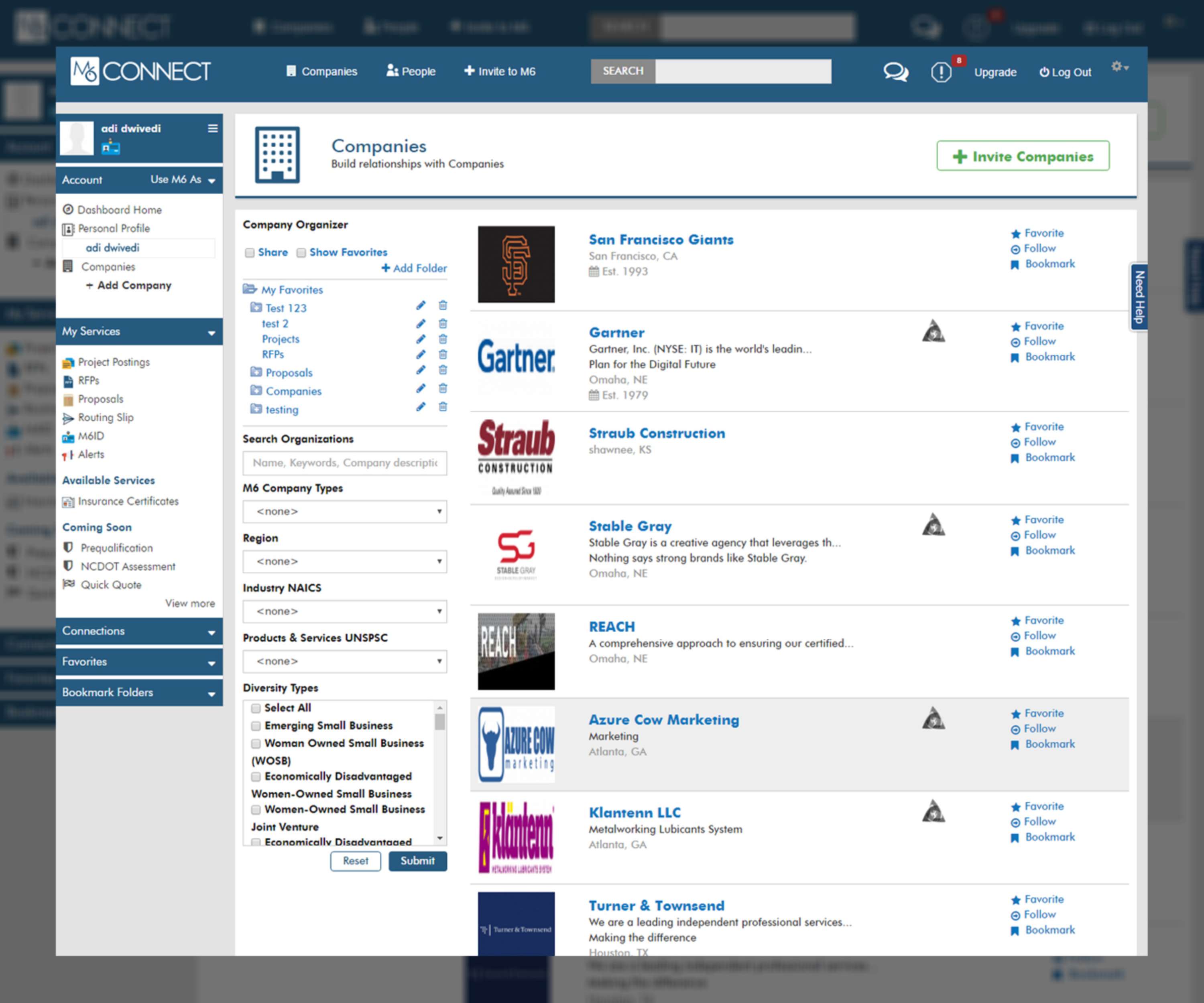Click the Invite Companies button
The width and height of the screenshot is (1204, 1003).
pos(1023,156)
